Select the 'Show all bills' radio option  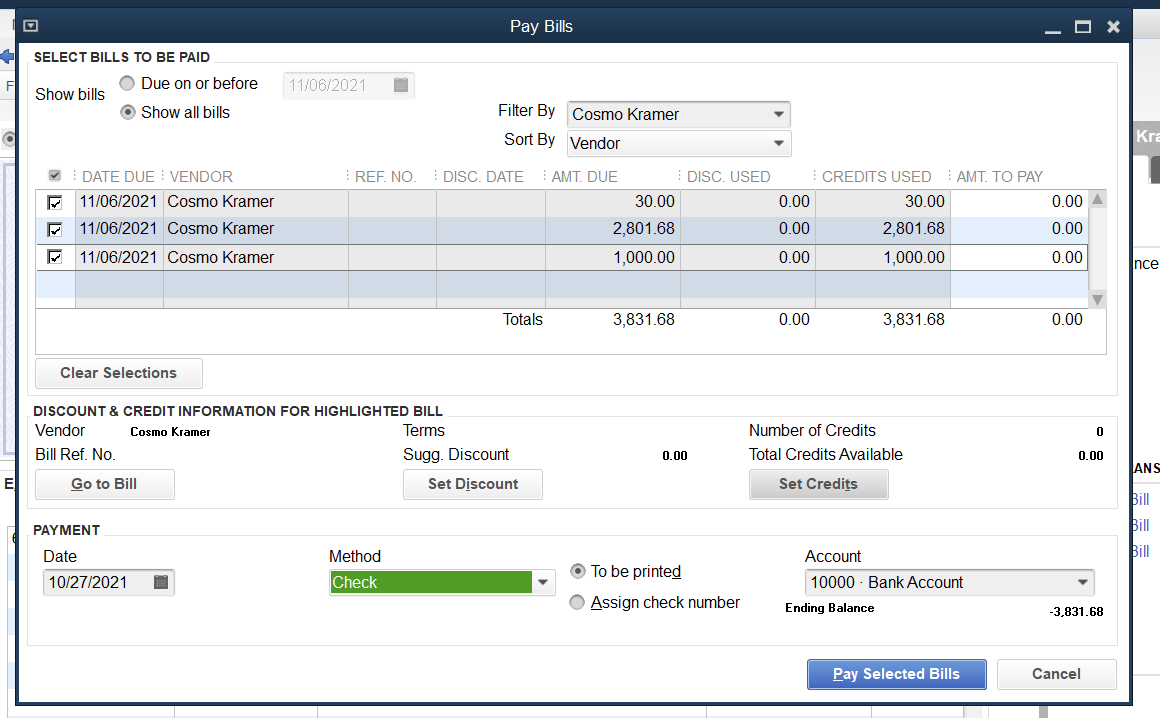(128, 112)
